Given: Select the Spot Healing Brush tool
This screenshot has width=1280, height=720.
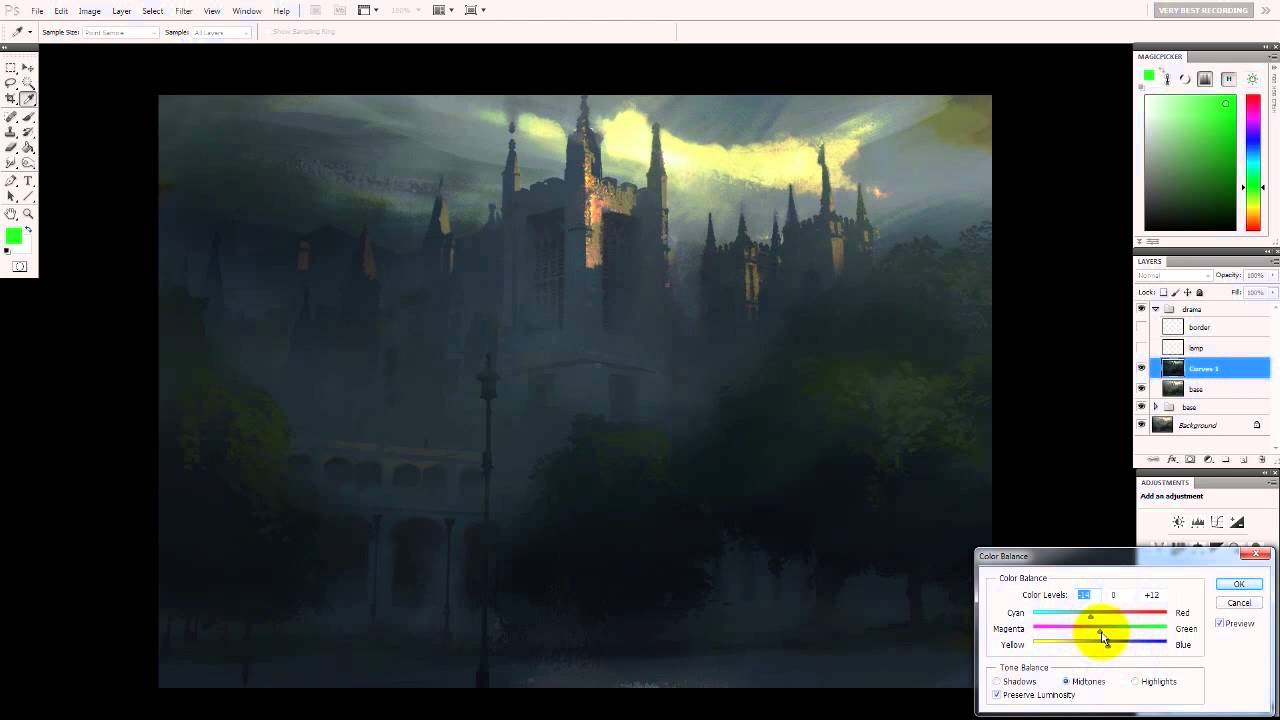Looking at the screenshot, I should (10, 116).
